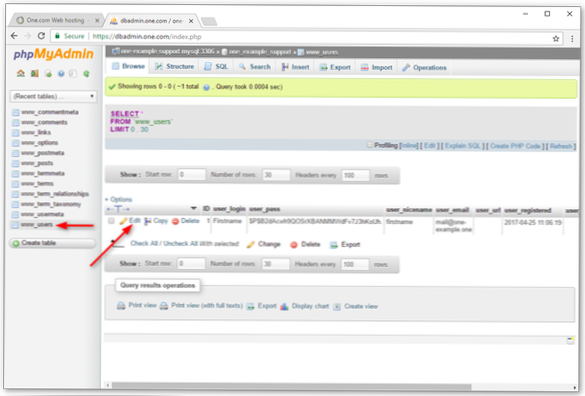Open the SQL documentation icon
The width and height of the screenshot is (585, 396).
pos(73,74)
